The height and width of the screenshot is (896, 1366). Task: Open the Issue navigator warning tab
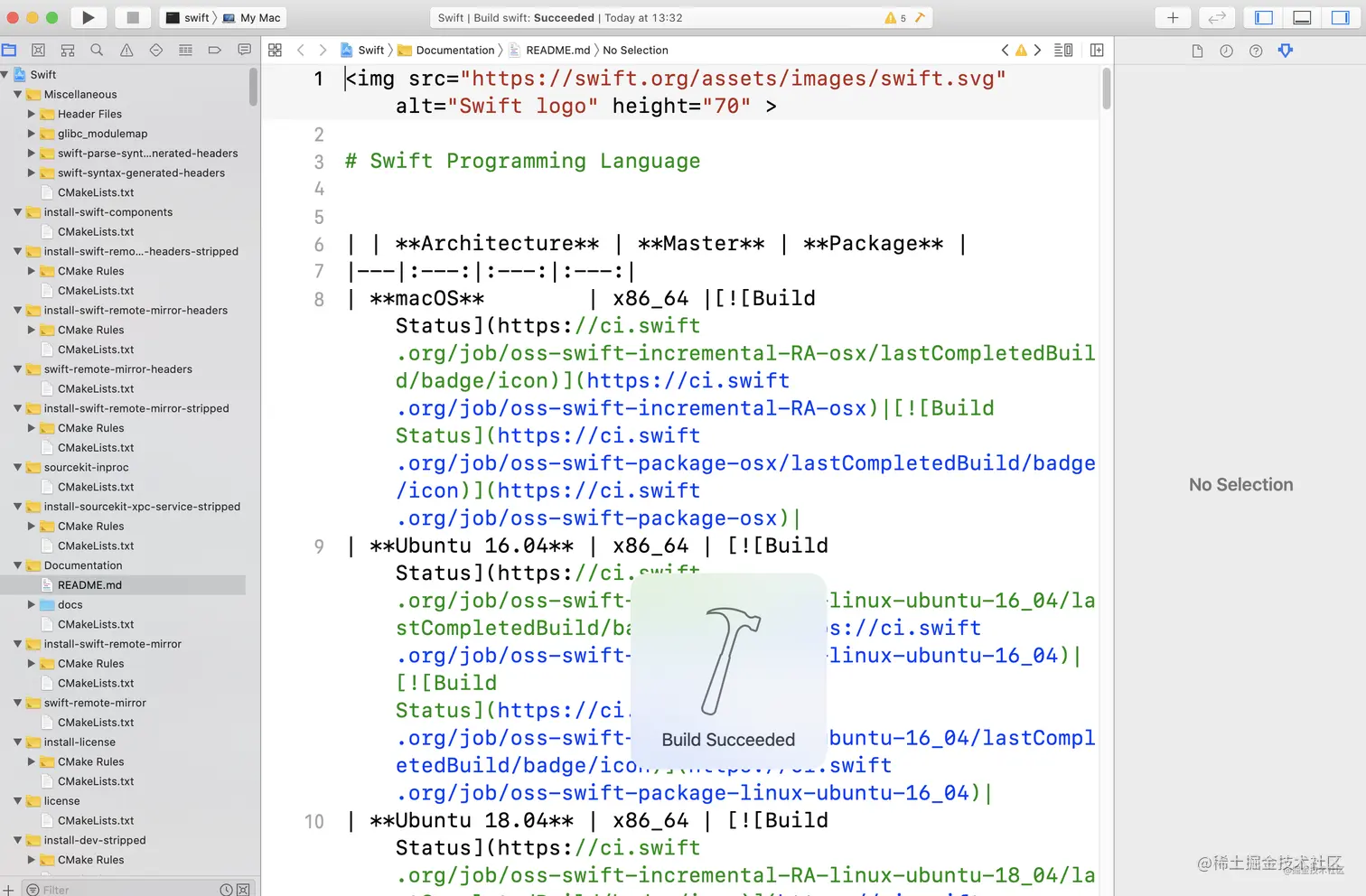click(126, 51)
